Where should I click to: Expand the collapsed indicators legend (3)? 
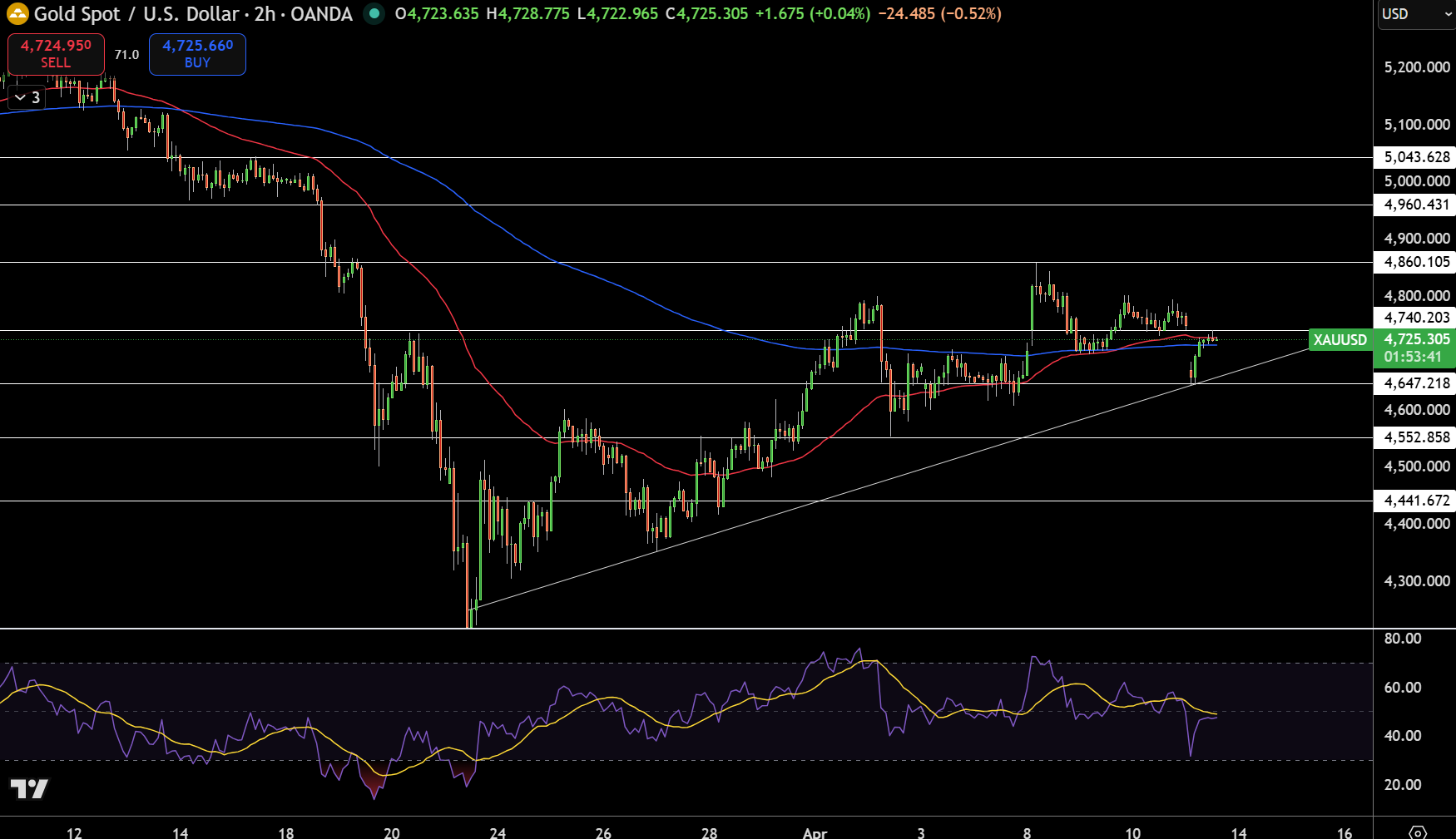pos(27,97)
